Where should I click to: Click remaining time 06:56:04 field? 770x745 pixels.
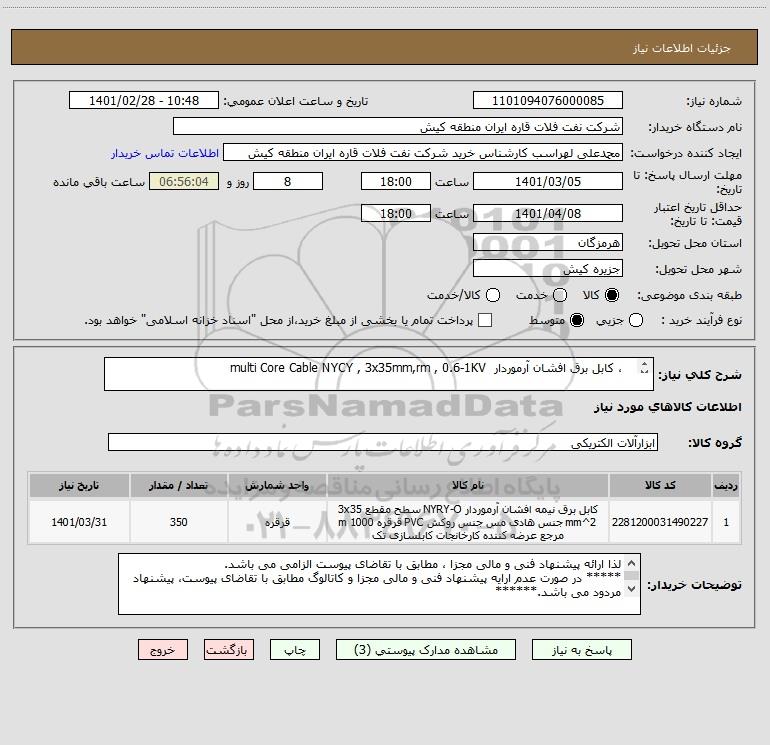tap(184, 181)
